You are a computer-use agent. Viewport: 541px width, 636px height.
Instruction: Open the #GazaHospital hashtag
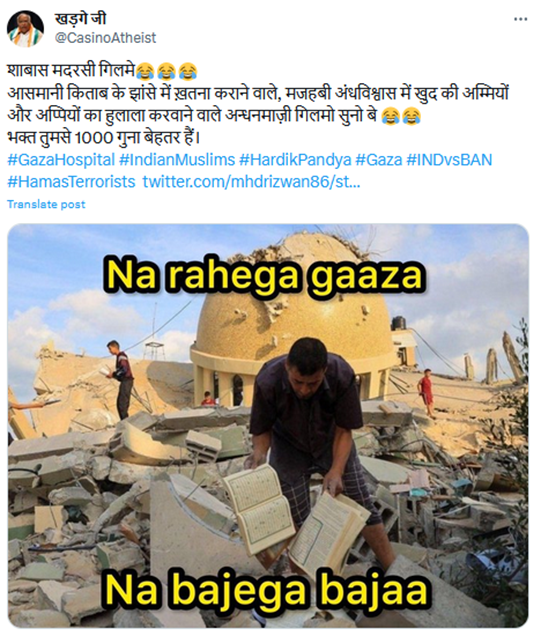click(61, 160)
